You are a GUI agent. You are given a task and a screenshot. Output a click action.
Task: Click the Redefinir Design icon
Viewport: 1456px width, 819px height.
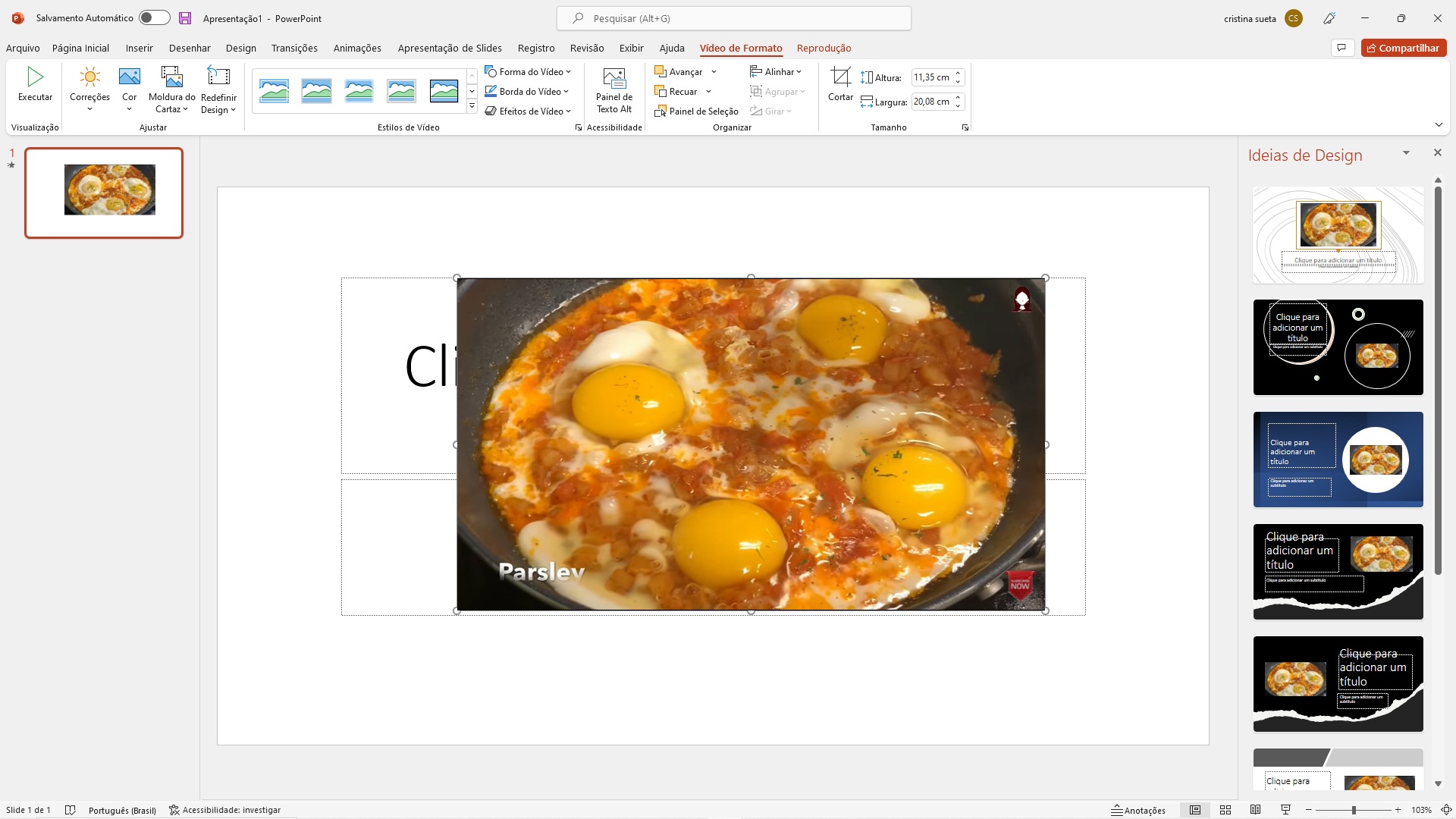(218, 77)
